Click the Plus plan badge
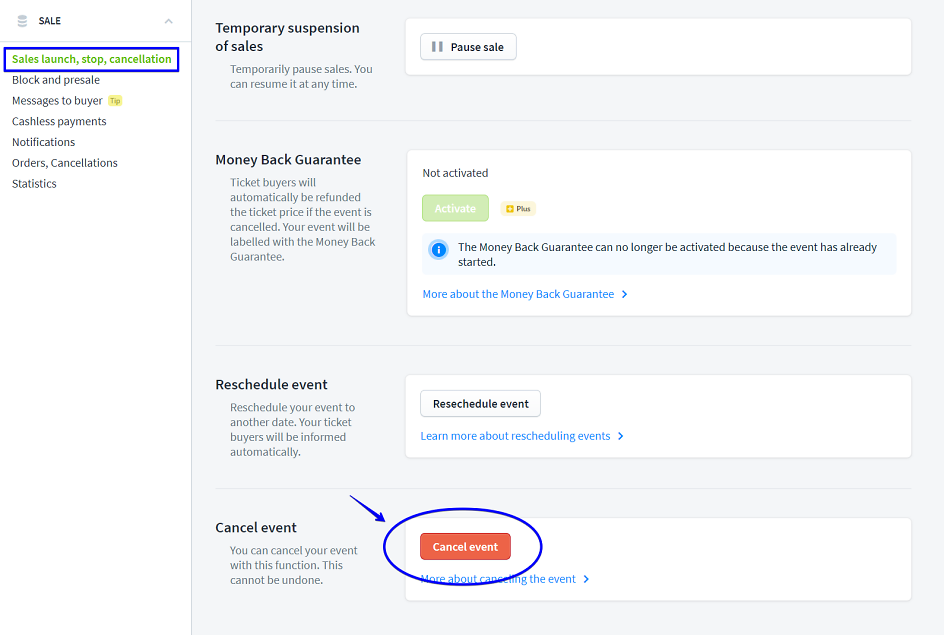 coord(518,209)
